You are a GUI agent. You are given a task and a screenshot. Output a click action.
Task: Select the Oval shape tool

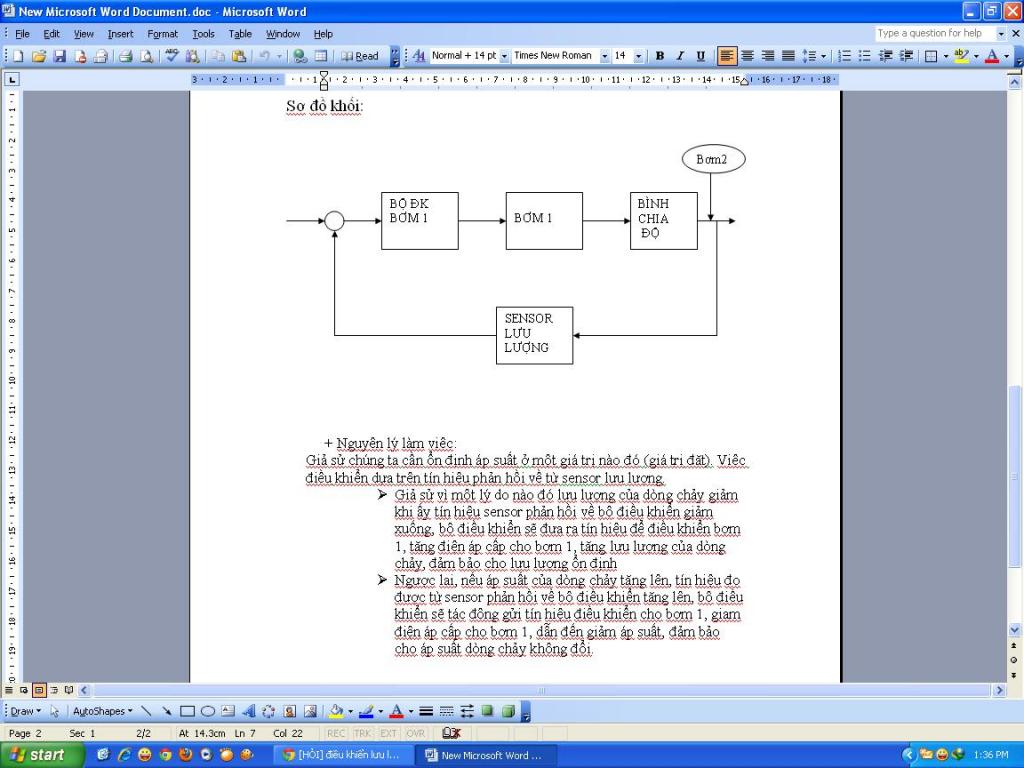coord(208,711)
